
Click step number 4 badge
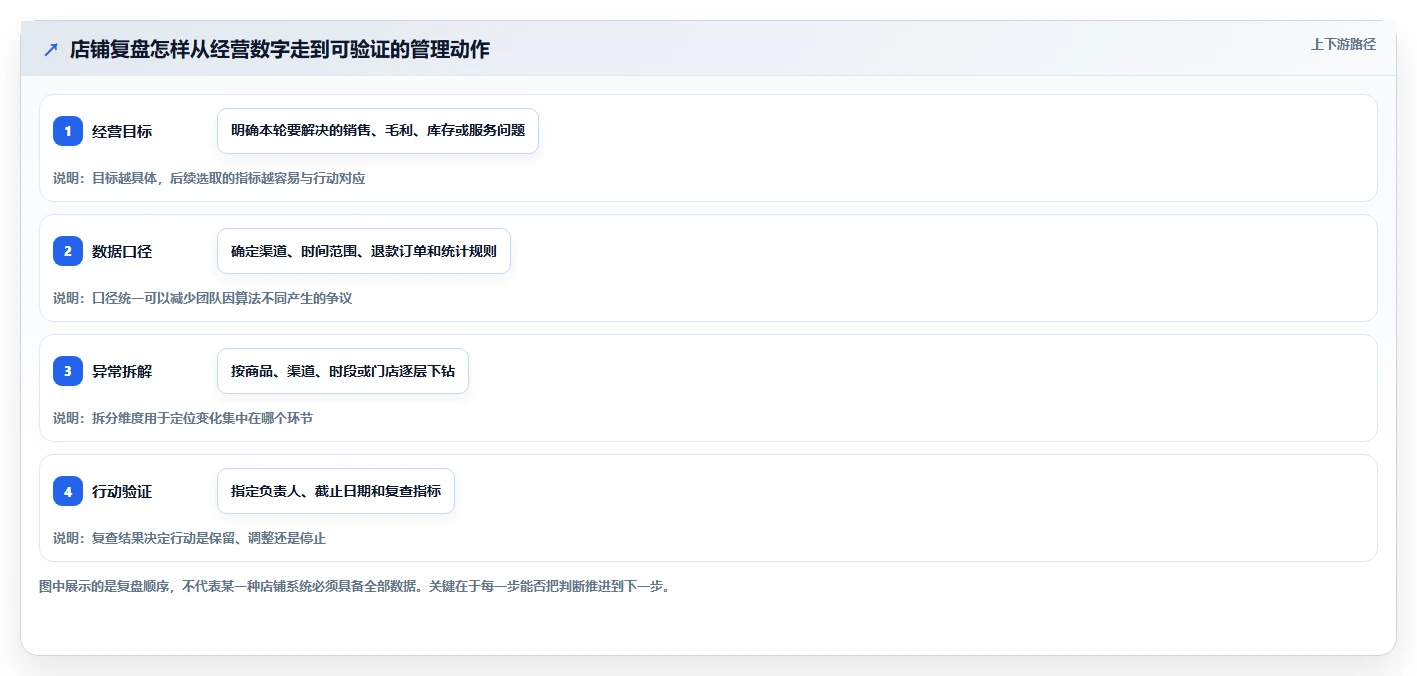68,491
